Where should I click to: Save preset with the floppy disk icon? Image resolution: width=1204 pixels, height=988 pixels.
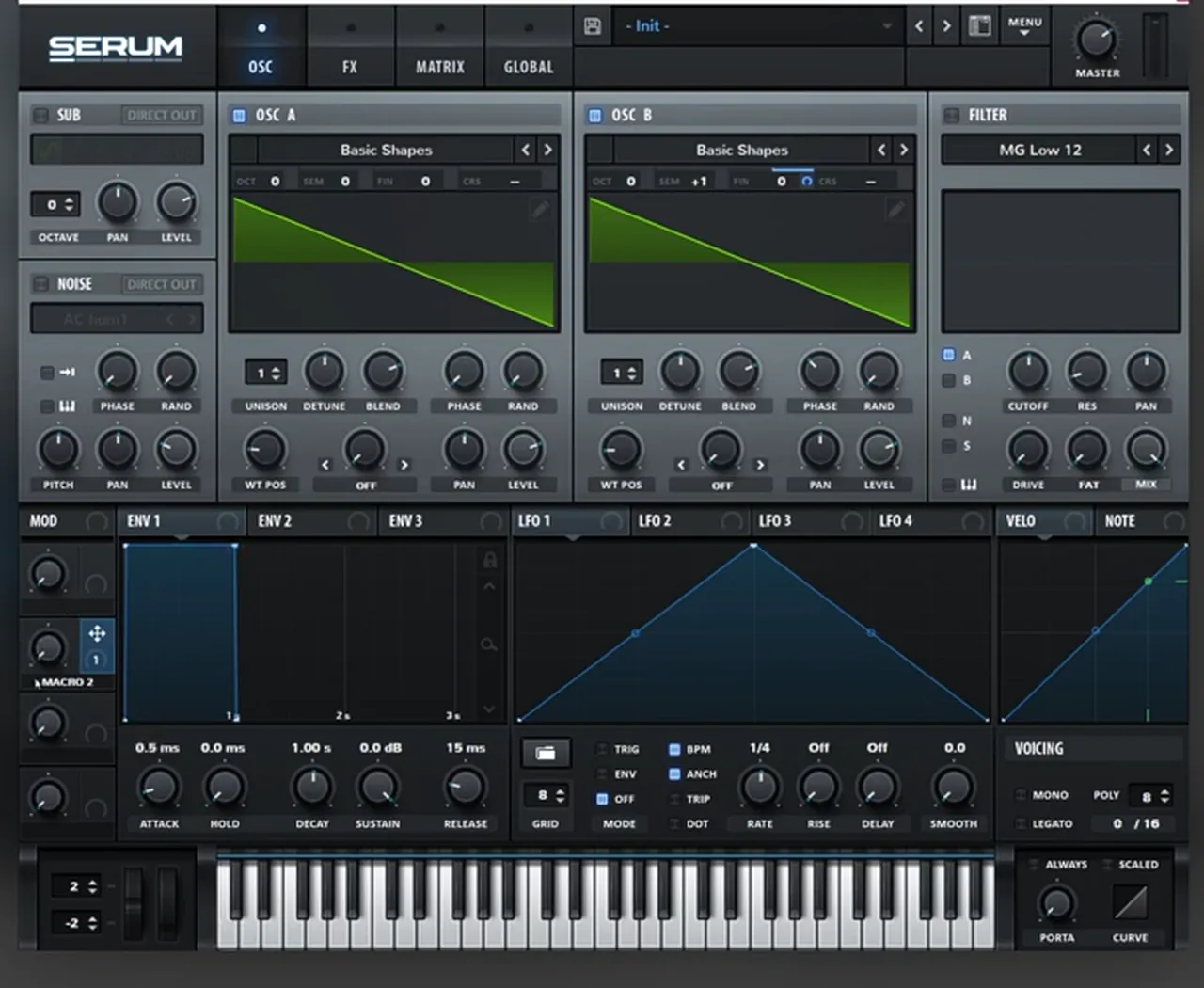tap(593, 26)
